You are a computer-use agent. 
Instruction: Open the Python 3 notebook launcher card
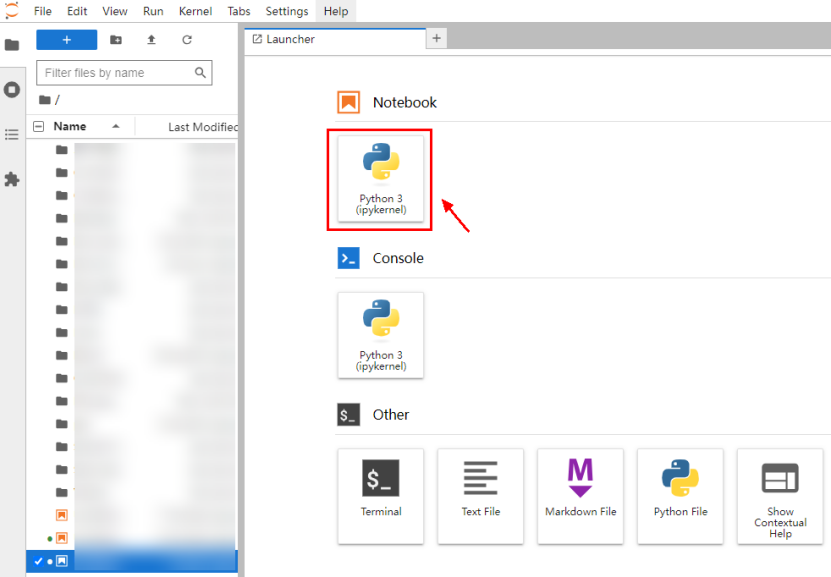point(380,178)
